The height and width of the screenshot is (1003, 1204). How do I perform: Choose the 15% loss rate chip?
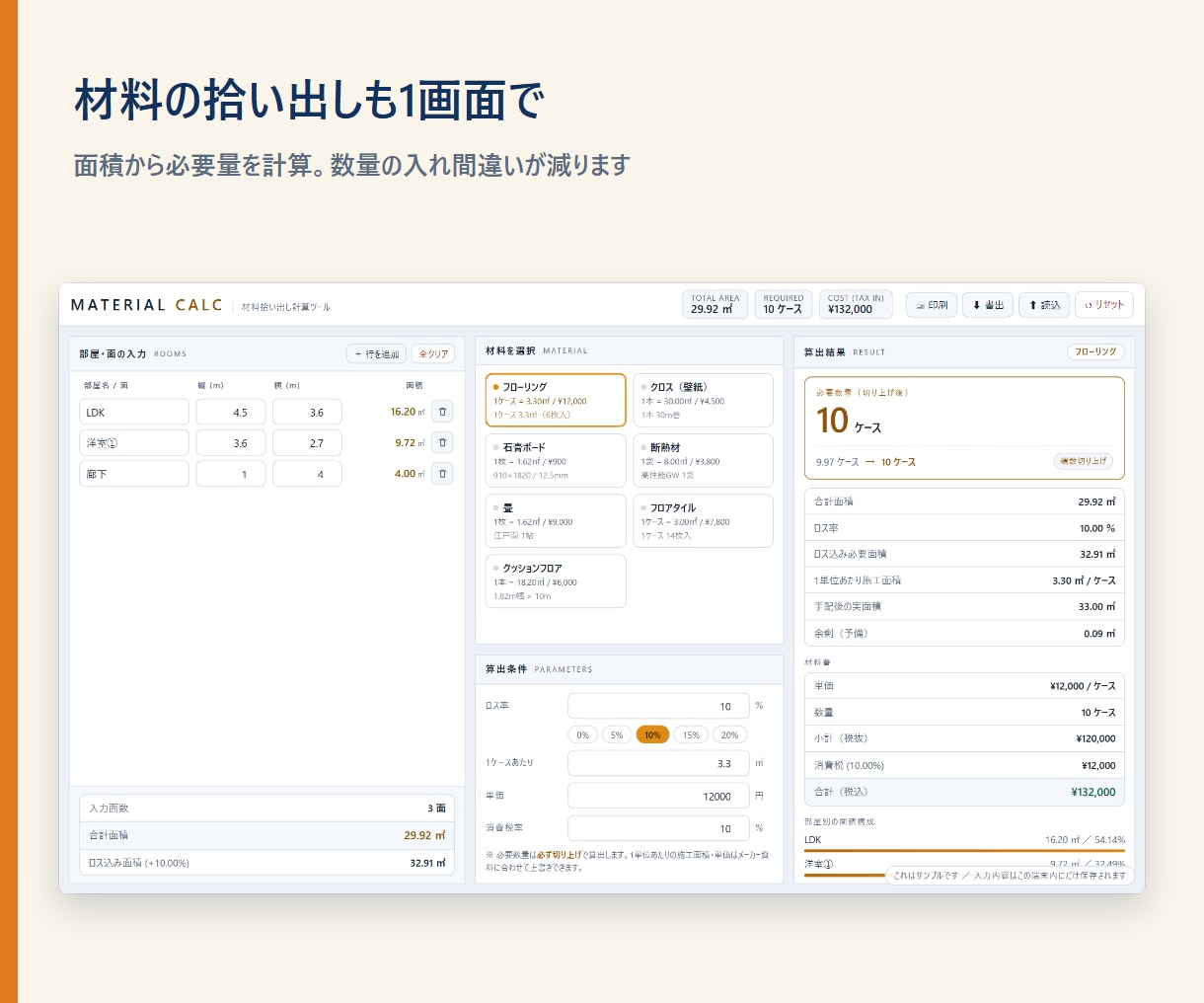691,734
